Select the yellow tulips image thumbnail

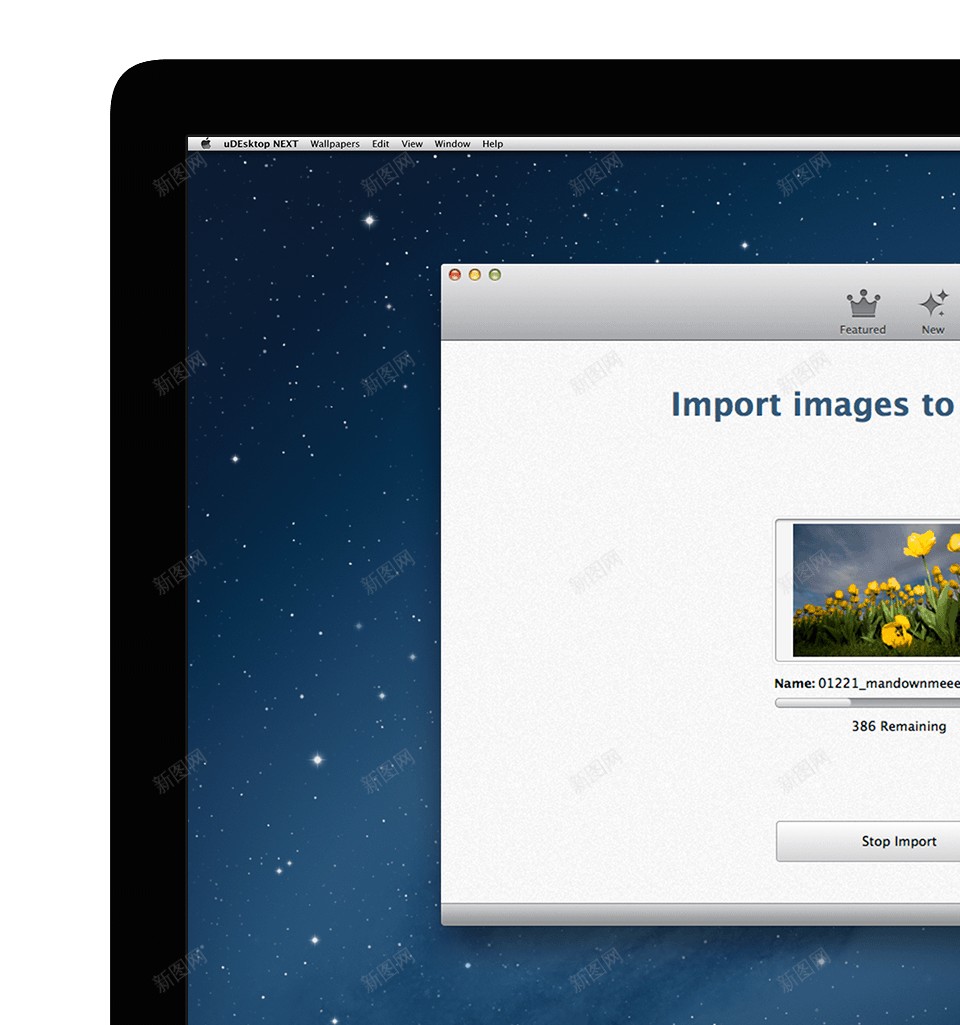coord(876,590)
